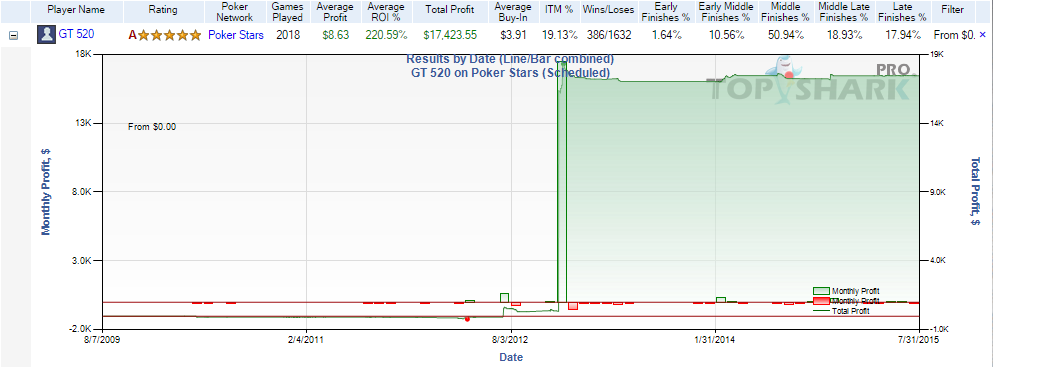Sort by the Games Played column header
Viewport: 1047px width, 367px height.
[288, 12]
